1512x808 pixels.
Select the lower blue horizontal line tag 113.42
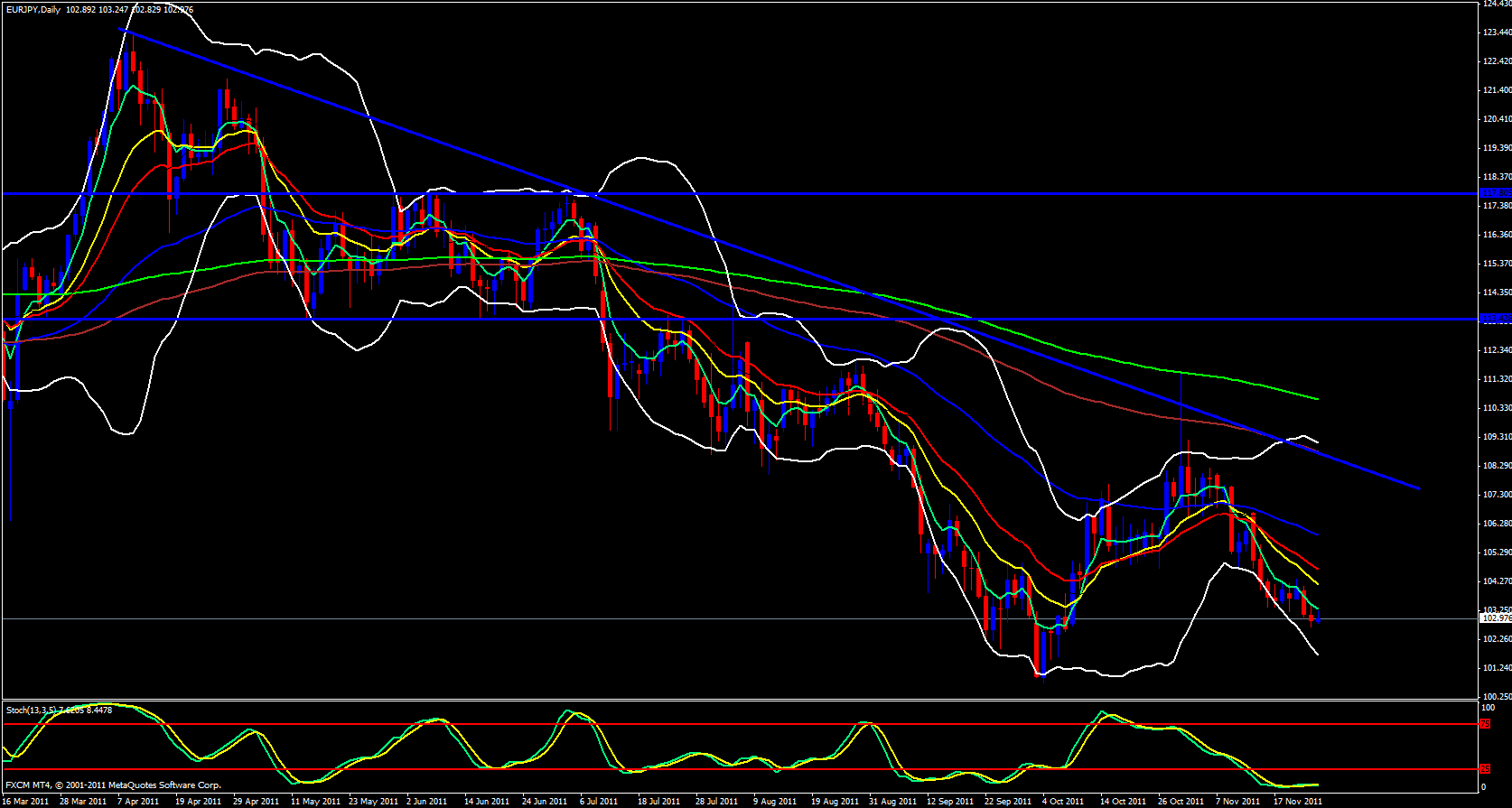pyautogui.click(x=1496, y=319)
